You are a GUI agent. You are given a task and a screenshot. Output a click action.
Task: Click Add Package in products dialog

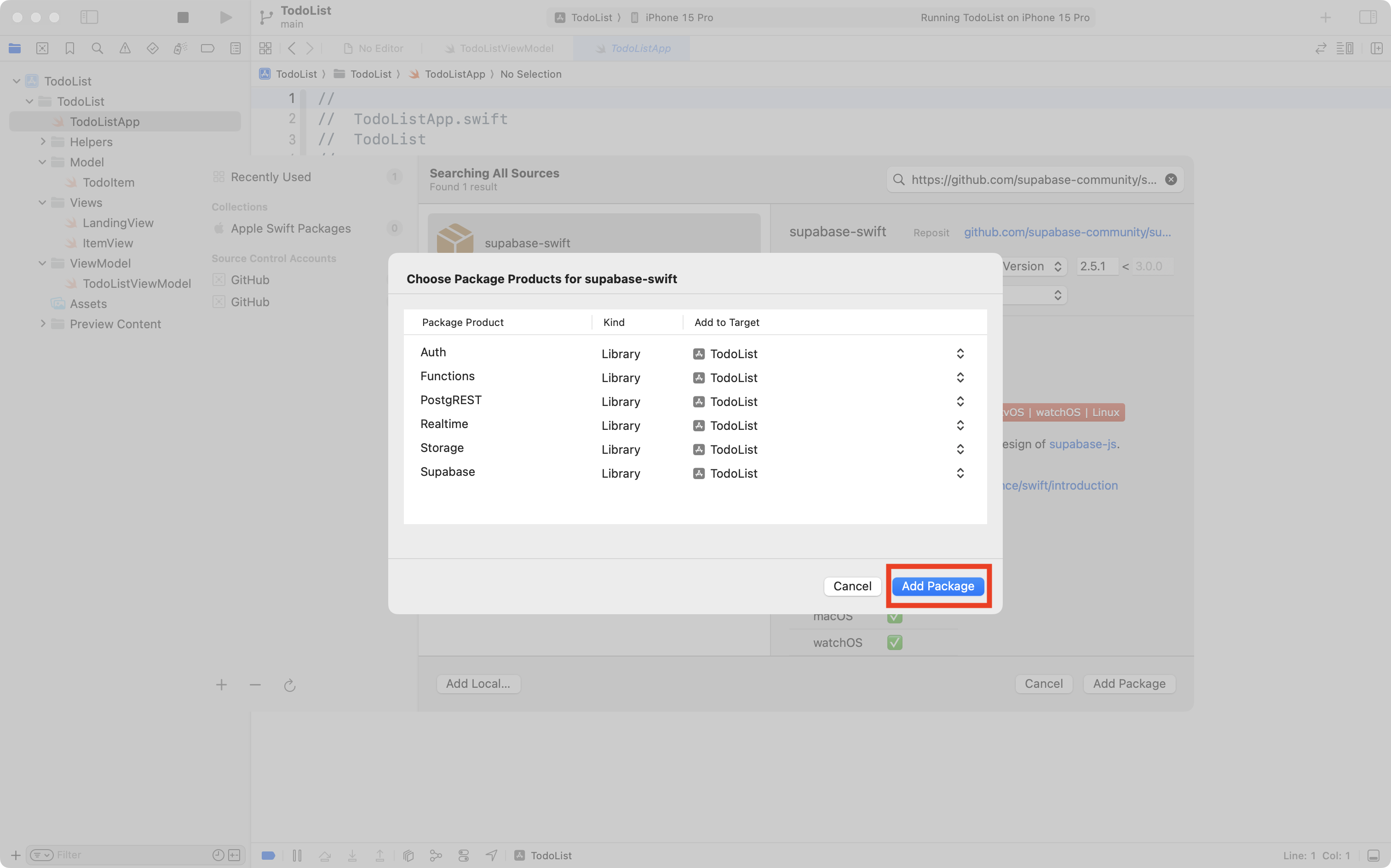[937, 586]
